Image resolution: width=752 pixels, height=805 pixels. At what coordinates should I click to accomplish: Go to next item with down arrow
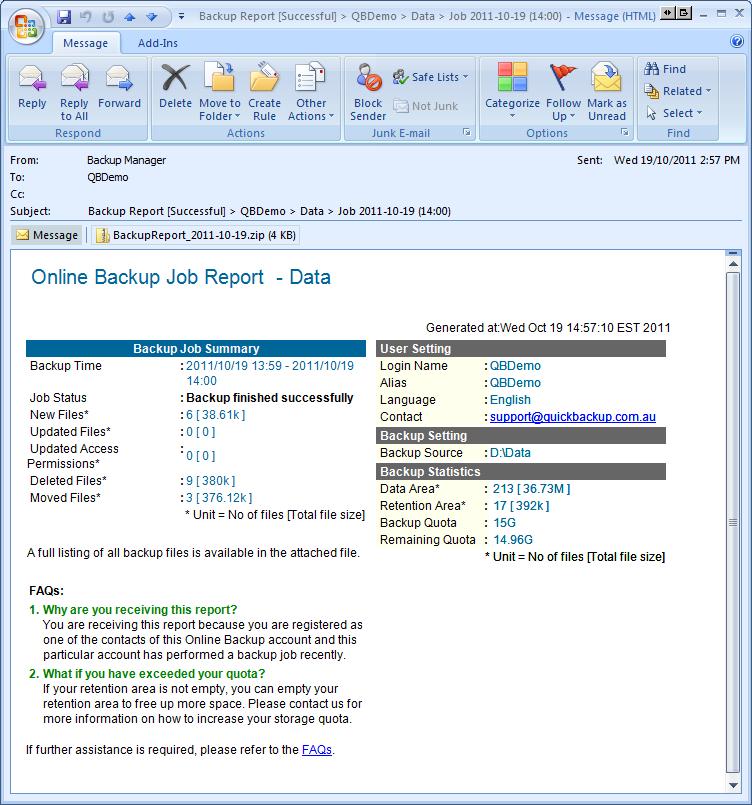151,16
